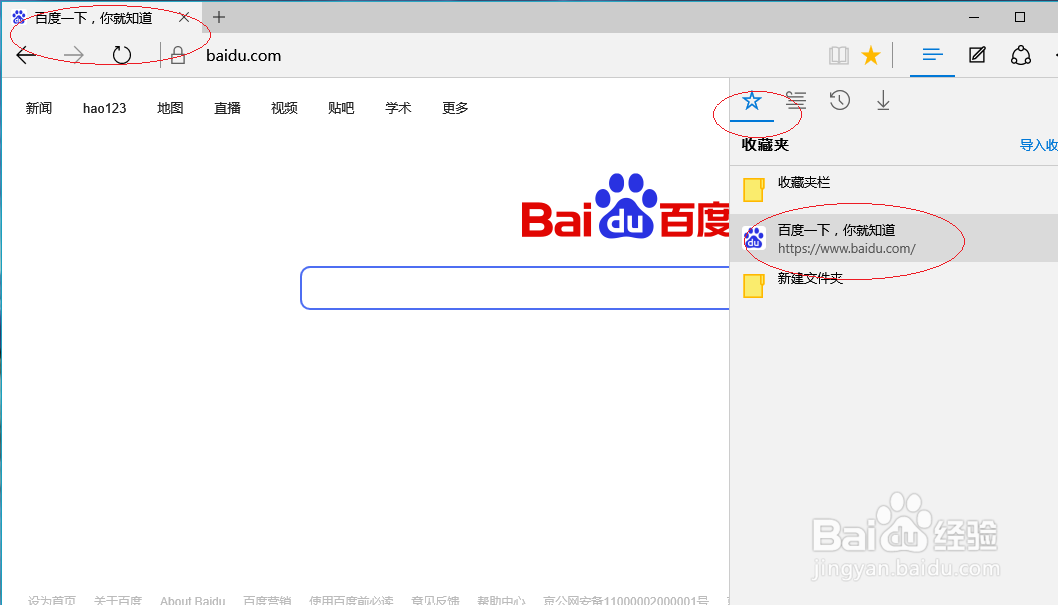Open the 更多 link
The width and height of the screenshot is (1058, 605).
(x=455, y=108)
